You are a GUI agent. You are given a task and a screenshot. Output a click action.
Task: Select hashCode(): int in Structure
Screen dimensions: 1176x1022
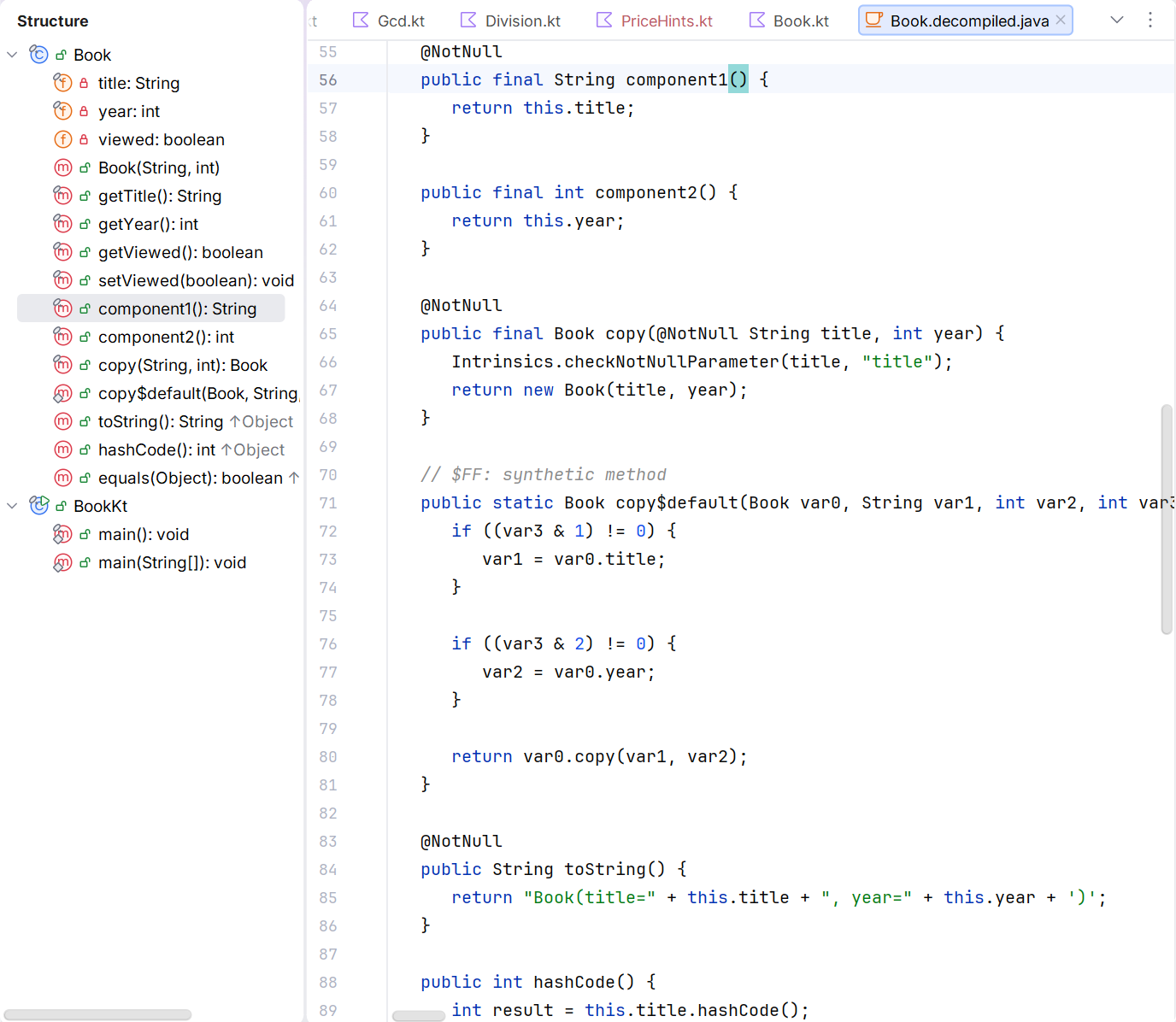tap(156, 449)
